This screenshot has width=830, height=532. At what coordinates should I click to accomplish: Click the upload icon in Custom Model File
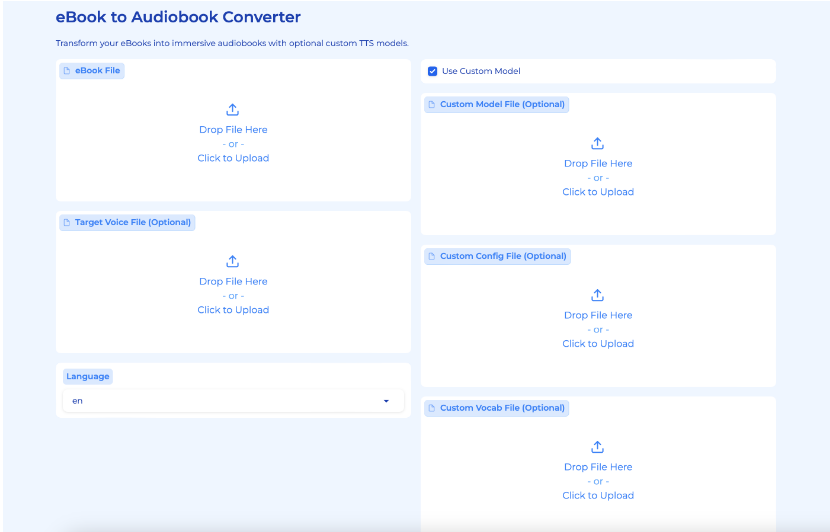coord(598,144)
